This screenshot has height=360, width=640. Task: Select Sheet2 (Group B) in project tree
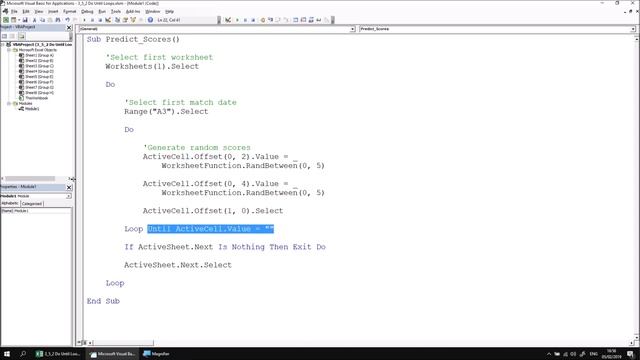tap(39, 60)
